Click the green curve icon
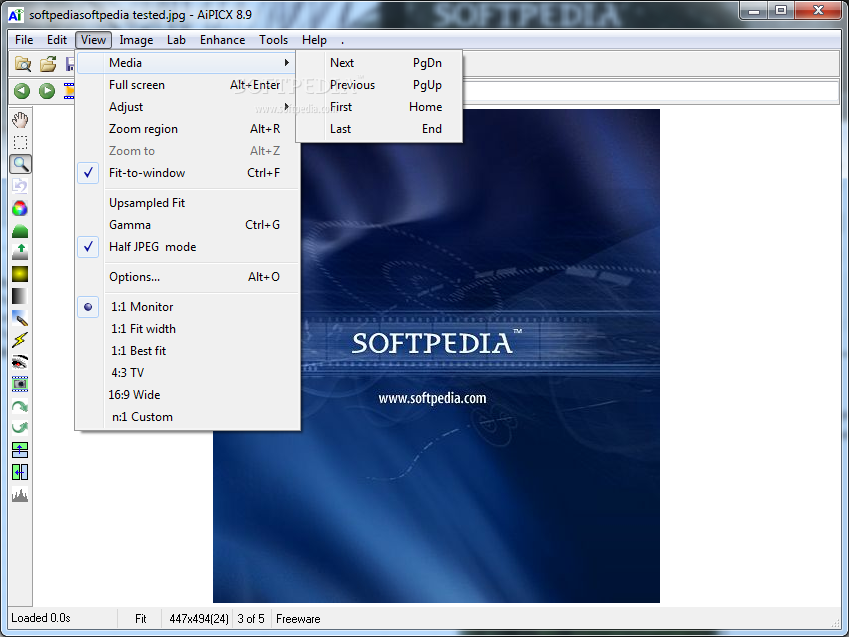 point(20,231)
